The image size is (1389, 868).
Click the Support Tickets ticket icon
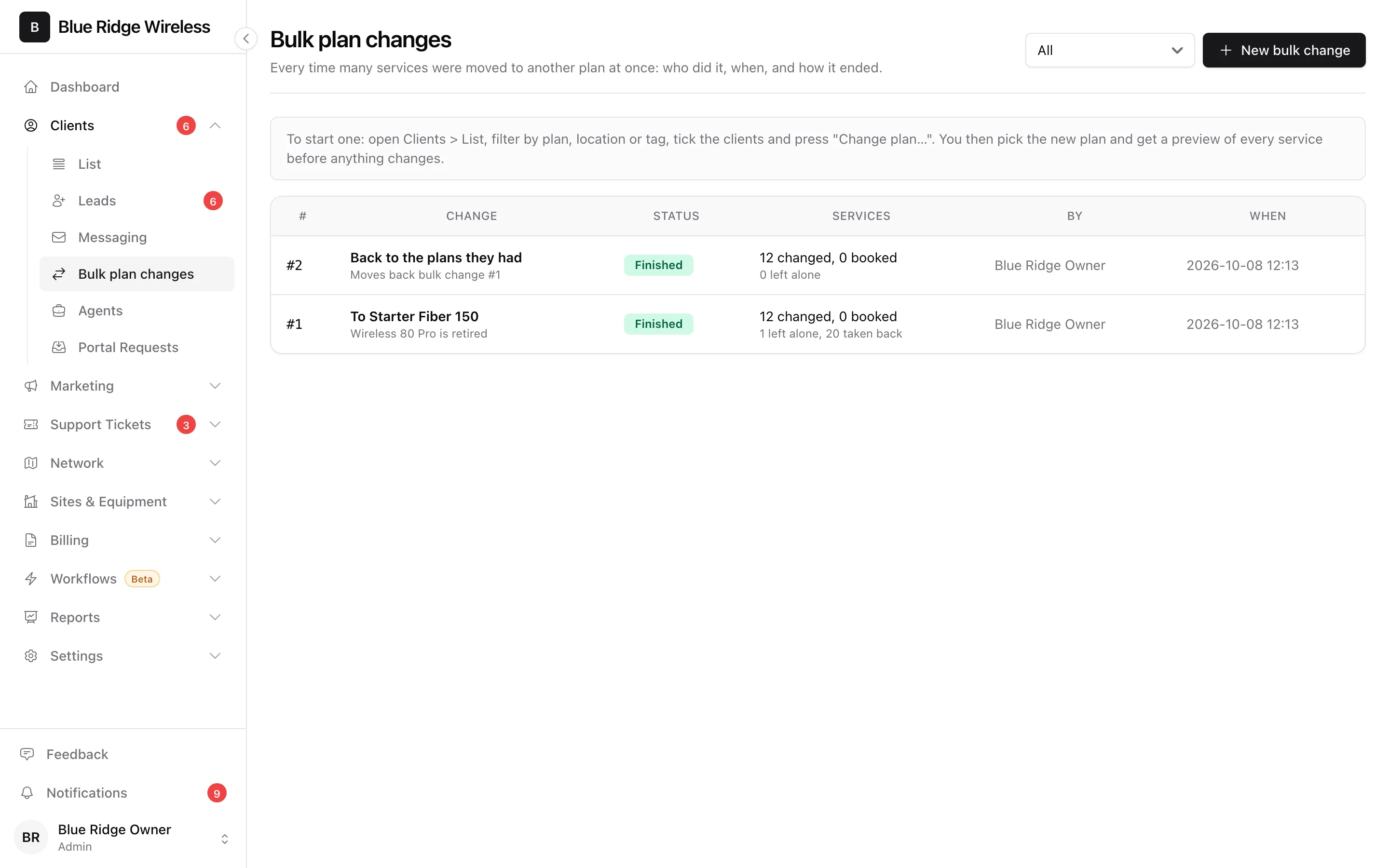point(31,424)
